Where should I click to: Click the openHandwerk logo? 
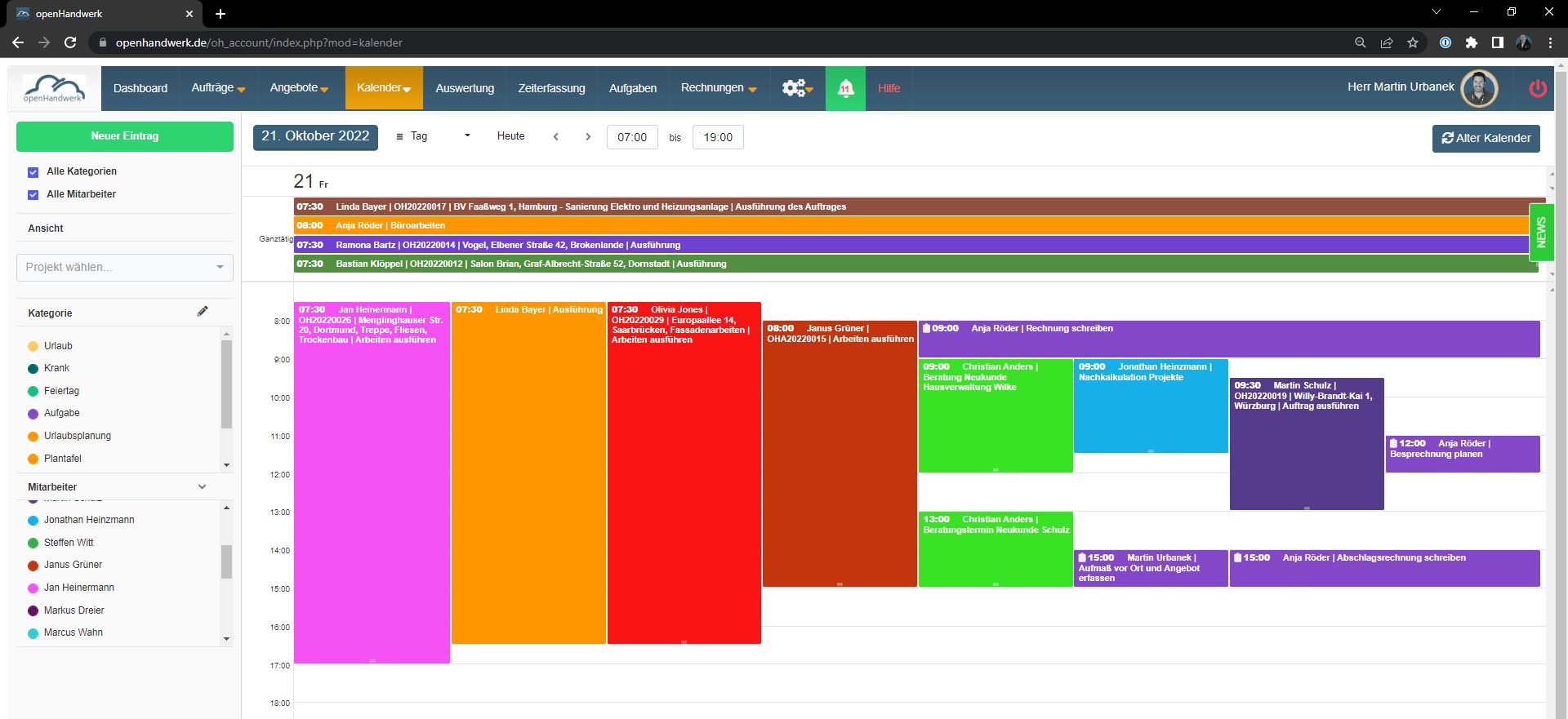pyautogui.click(x=54, y=88)
